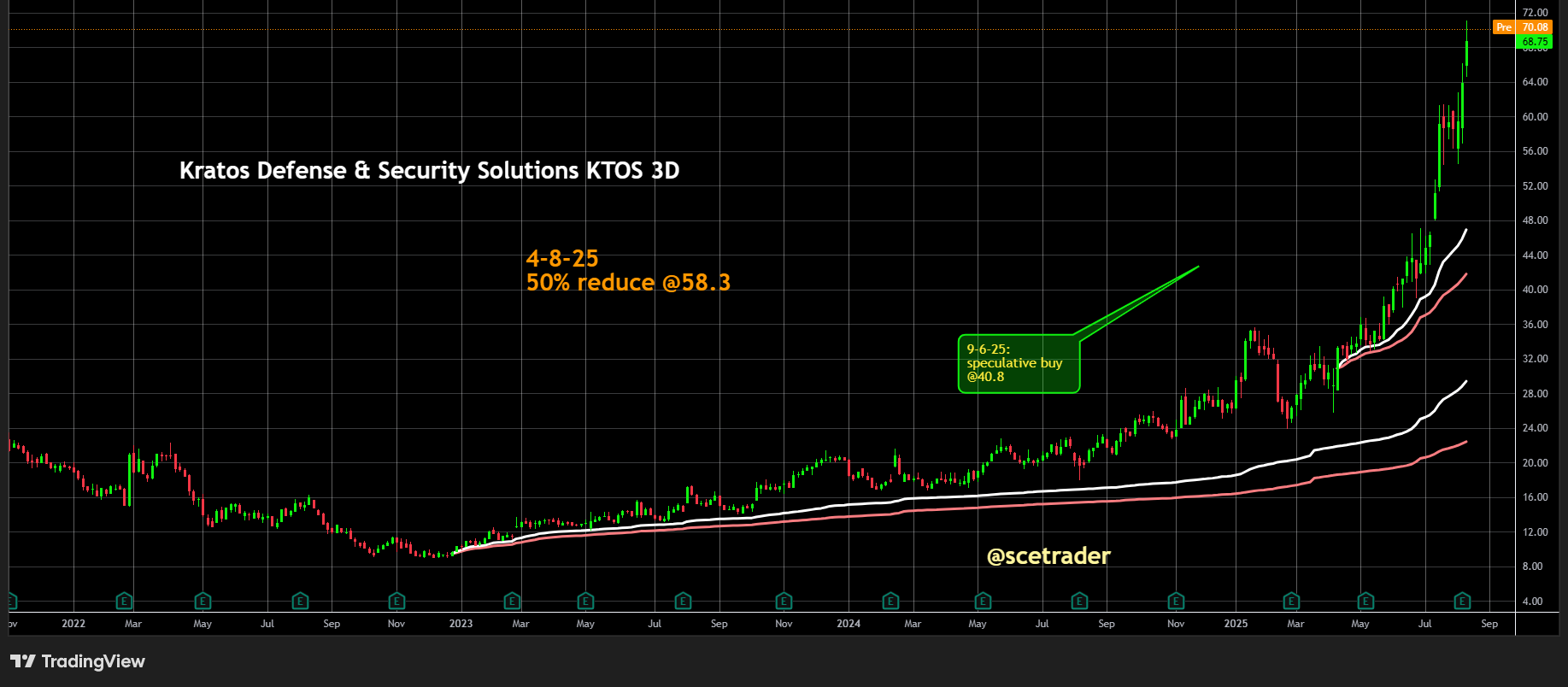Open earnings marker between Jul and Sep 2024
Image resolution: width=1568 pixels, height=687 pixels.
tap(1079, 601)
